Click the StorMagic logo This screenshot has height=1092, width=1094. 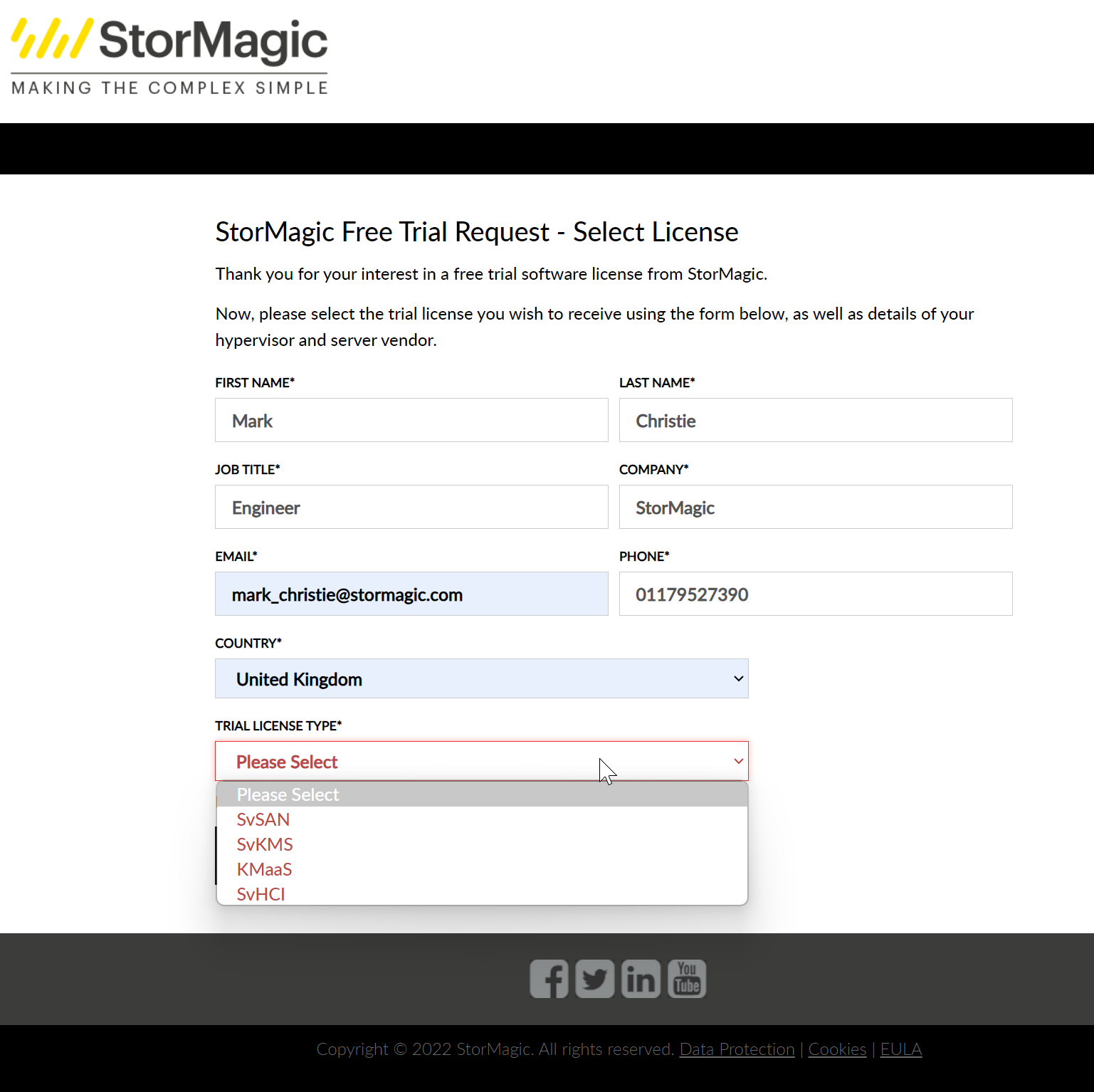point(169,56)
